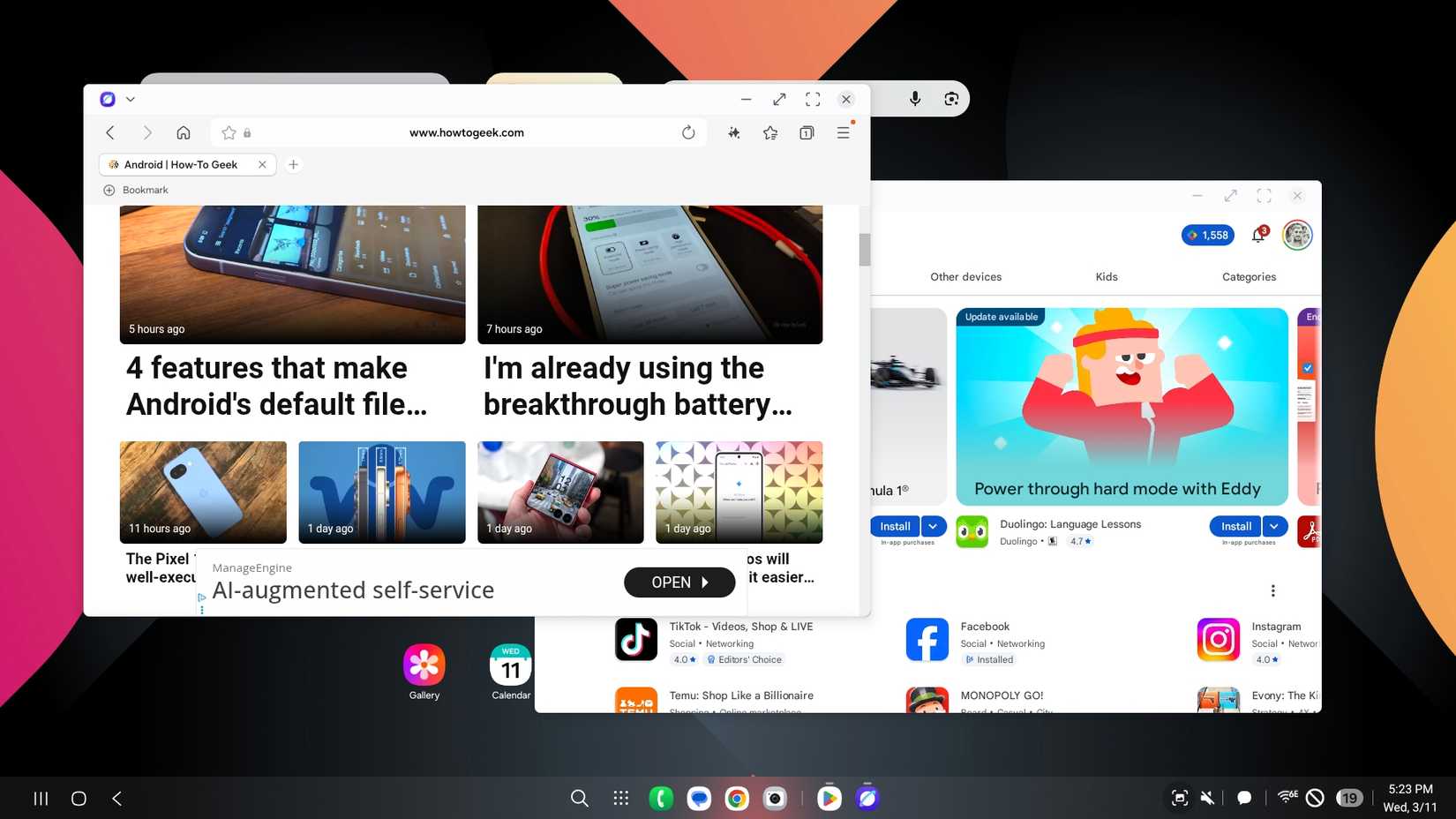Open the browser hamburger menu
Image resolution: width=1456 pixels, height=819 pixels.
point(844,132)
